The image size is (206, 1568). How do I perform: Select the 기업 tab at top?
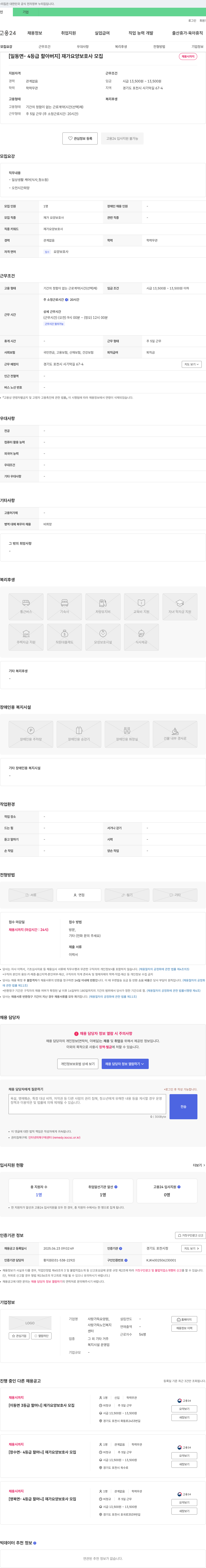26,12
